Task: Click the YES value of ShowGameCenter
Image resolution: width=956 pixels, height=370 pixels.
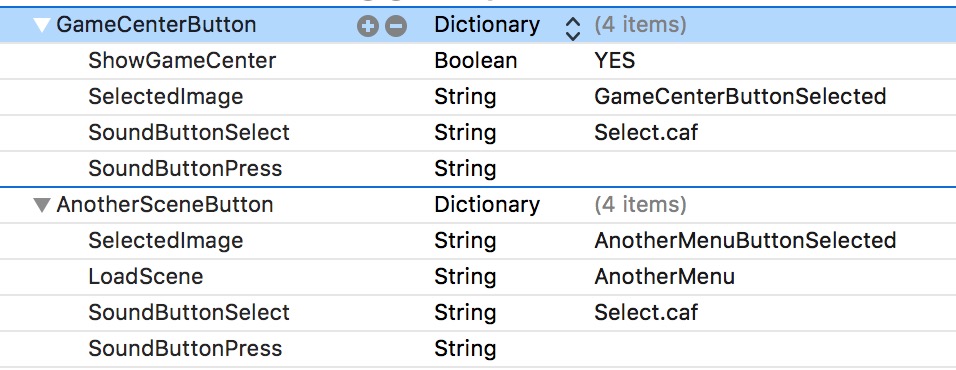Action: point(615,61)
